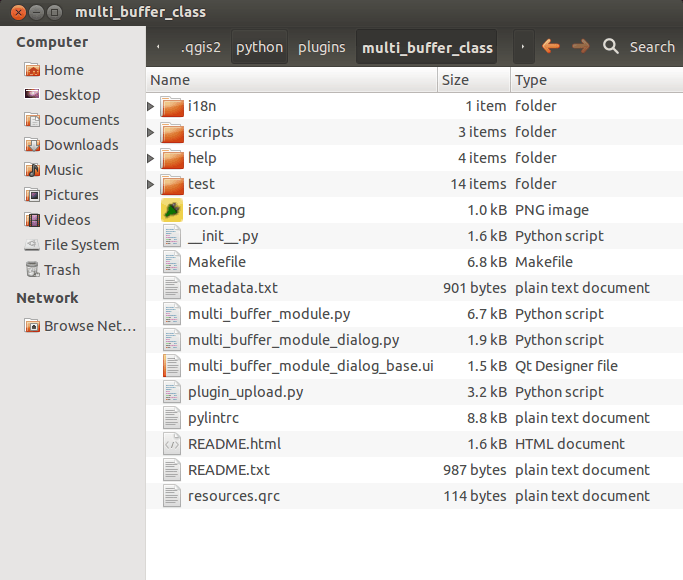Click the forward arrow in toolbar
The height and width of the screenshot is (580, 683).
click(581, 46)
